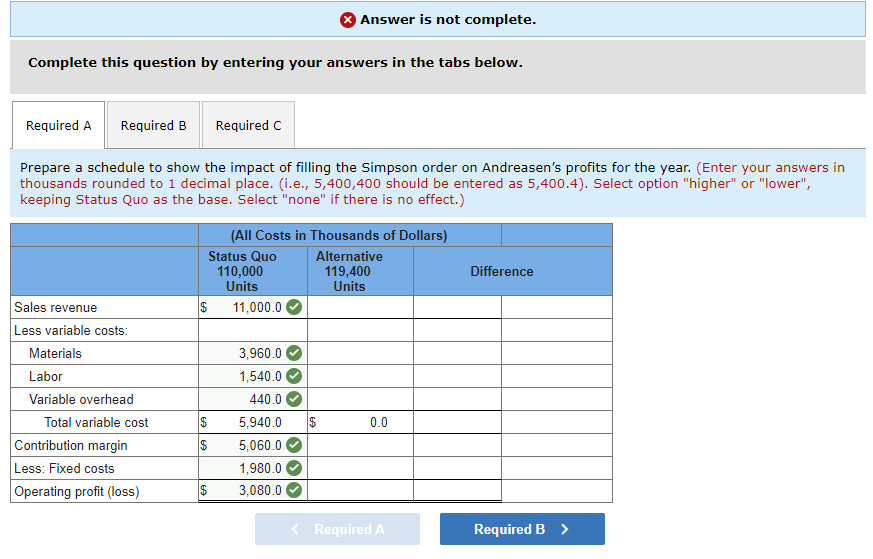Viewport: 873px width, 559px height.
Task: Click green checkmark next to Materials 3,960.0
Action: (294, 353)
